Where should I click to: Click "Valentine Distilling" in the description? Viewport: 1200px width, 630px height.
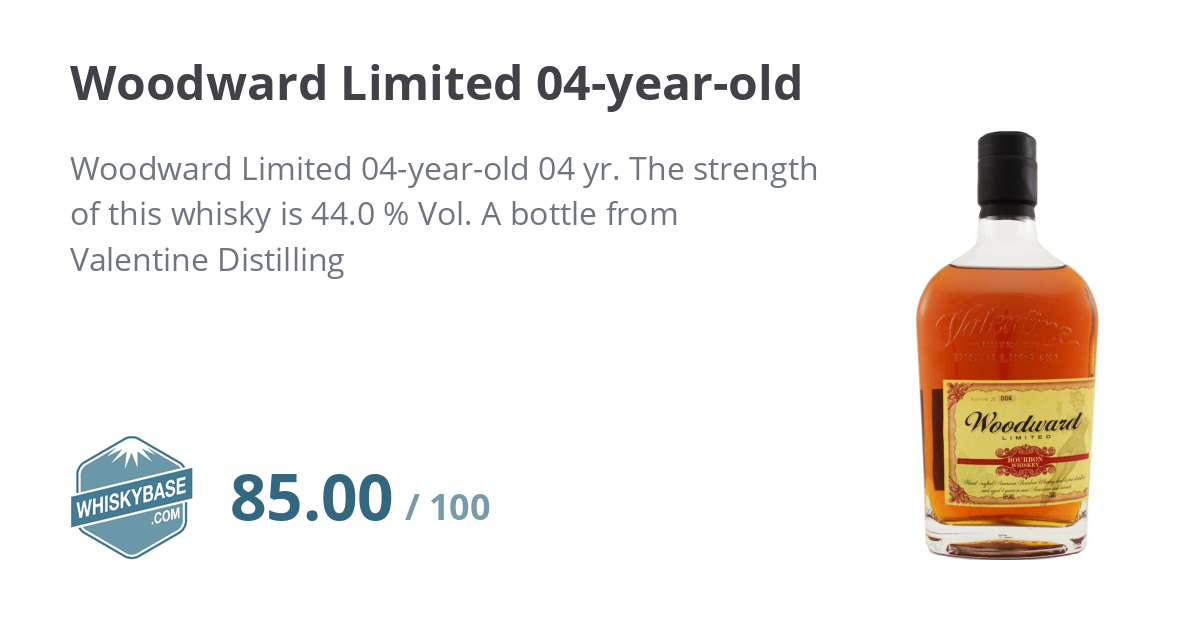tap(207, 260)
